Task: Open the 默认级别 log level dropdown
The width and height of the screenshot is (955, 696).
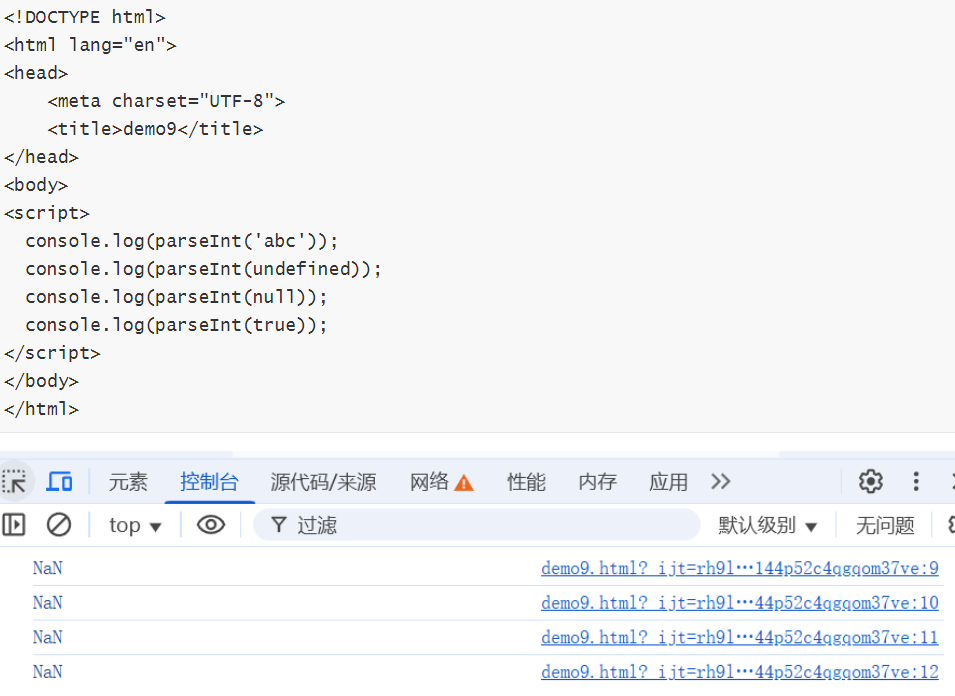Action: (767, 525)
